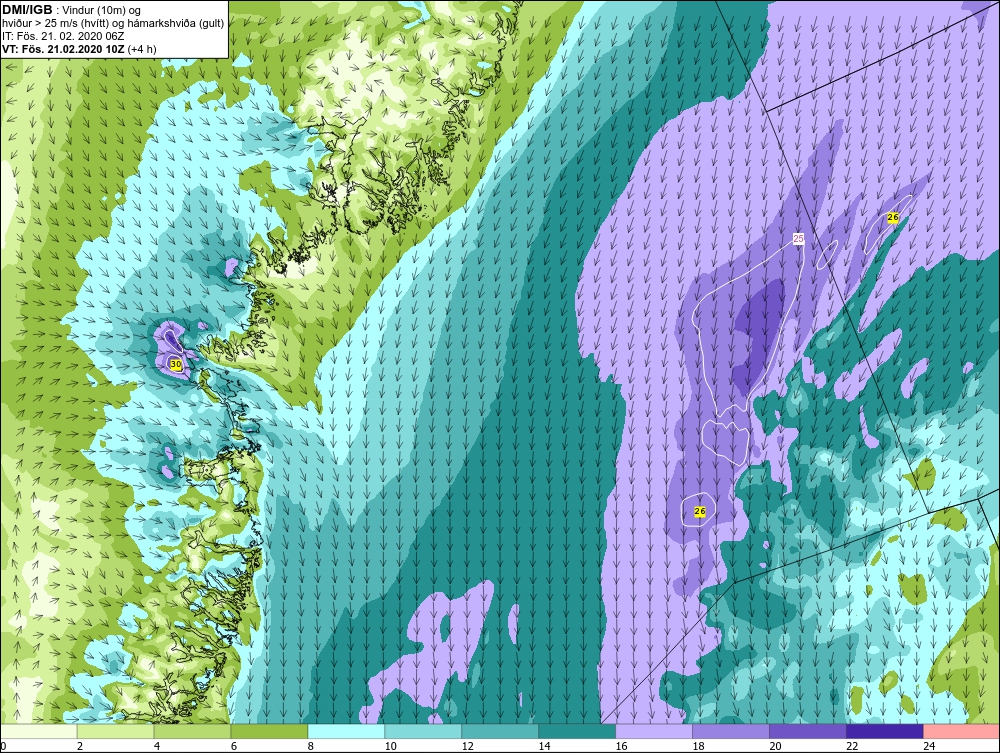Click the pink above-24 m/s legend swatch
Screen dimensions: 1000x753
pyautogui.click(x=961, y=731)
